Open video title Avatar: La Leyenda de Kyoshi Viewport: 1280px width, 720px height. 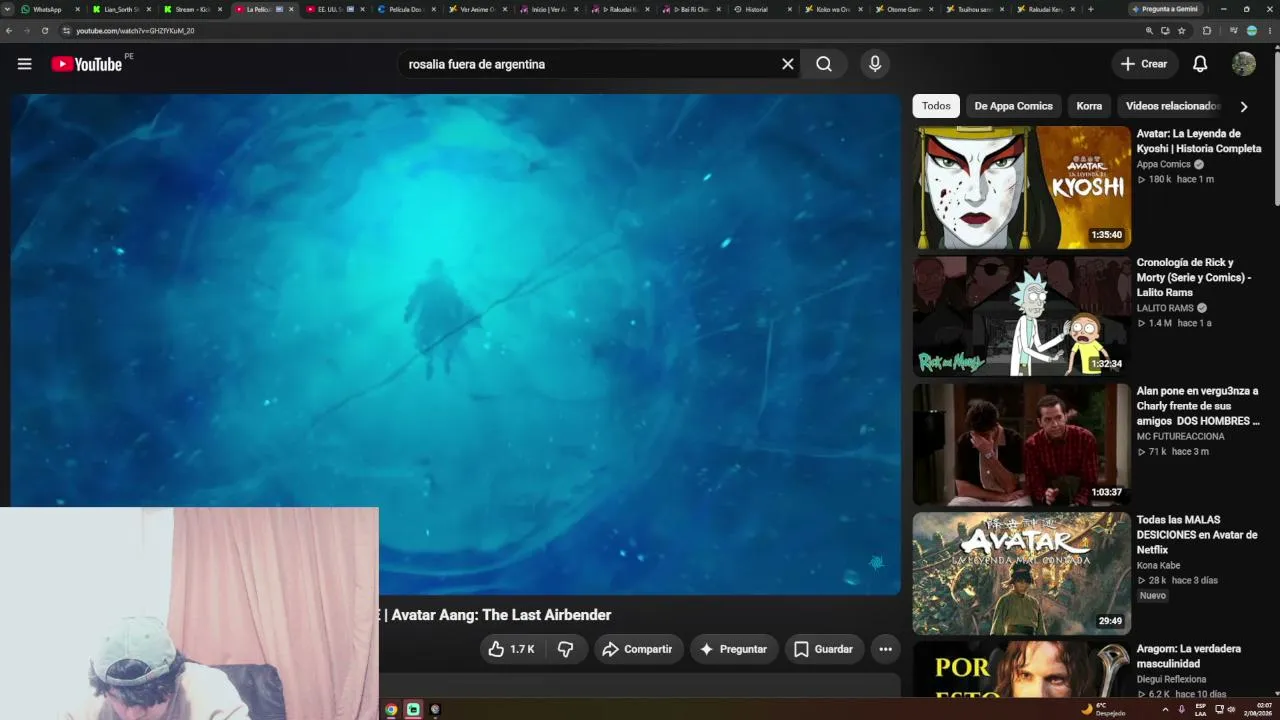(1199, 141)
